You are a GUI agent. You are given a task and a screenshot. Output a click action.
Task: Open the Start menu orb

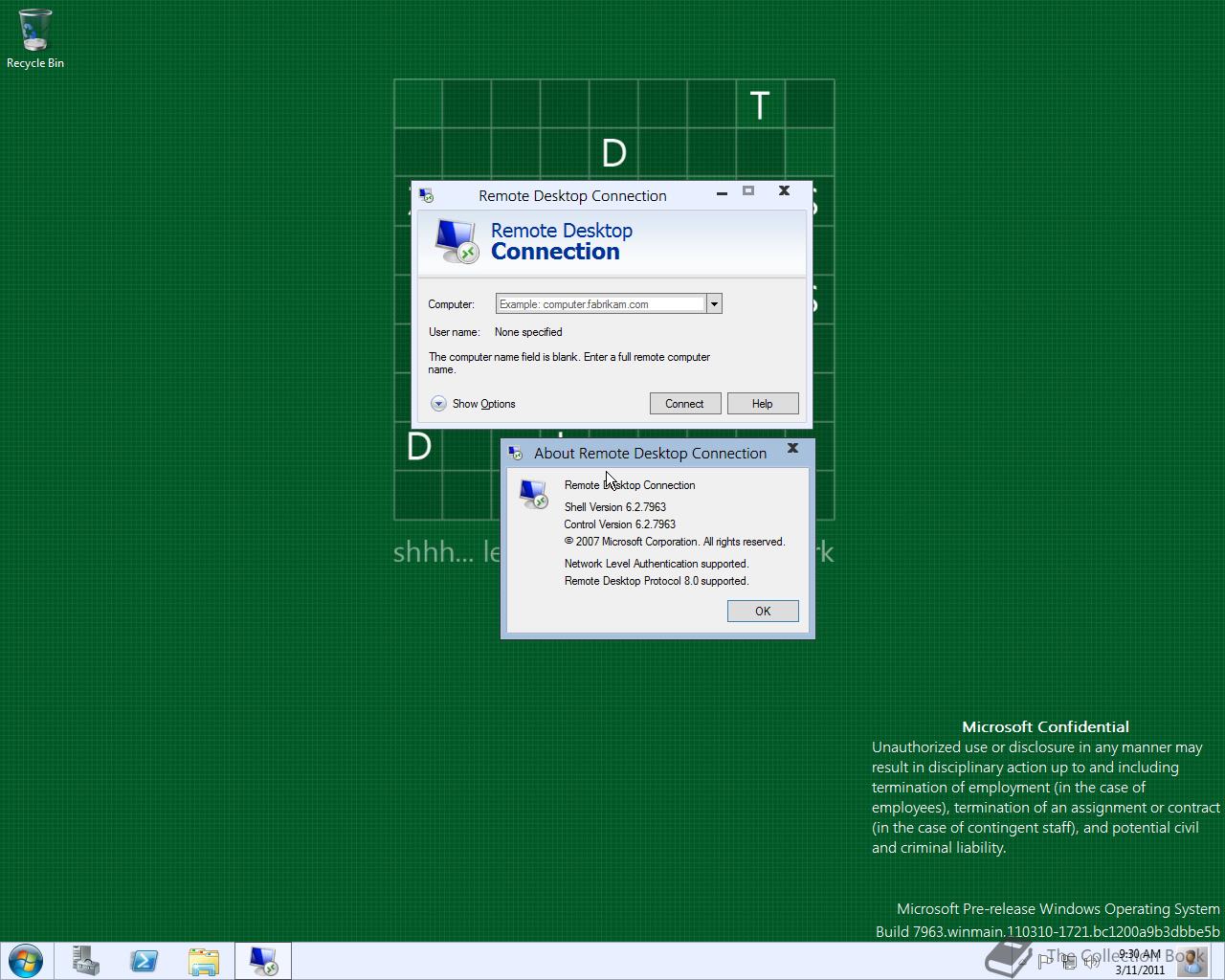point(26,961)
